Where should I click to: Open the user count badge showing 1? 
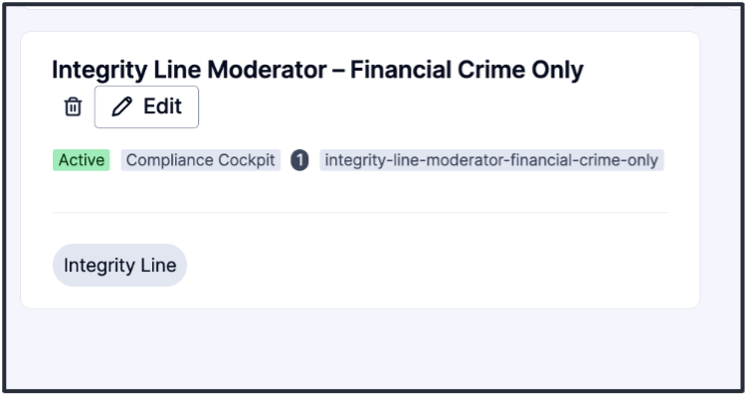pyautogui.click(x=300, y=160)
